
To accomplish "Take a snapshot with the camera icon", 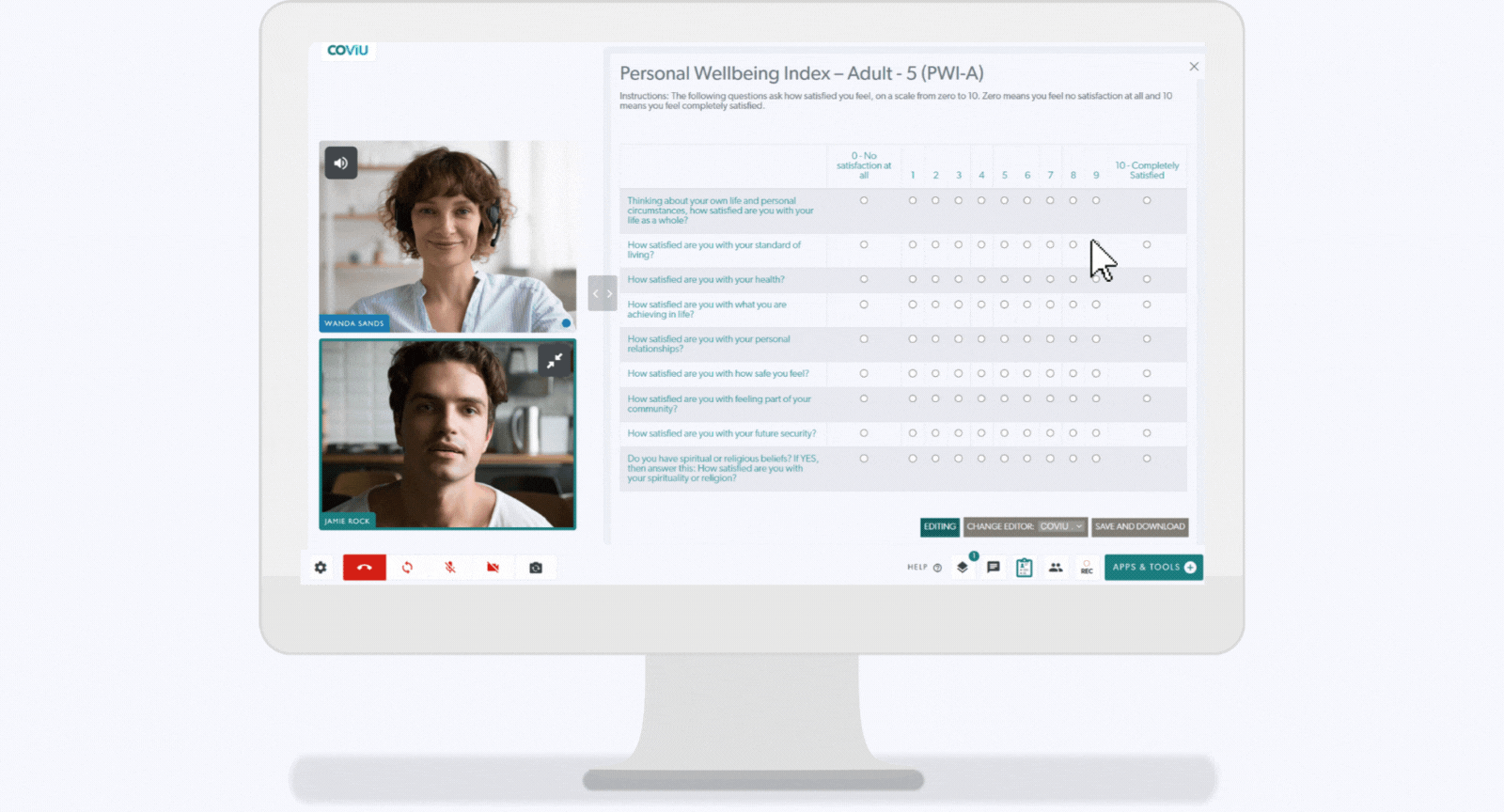I will tap(536, 568).
